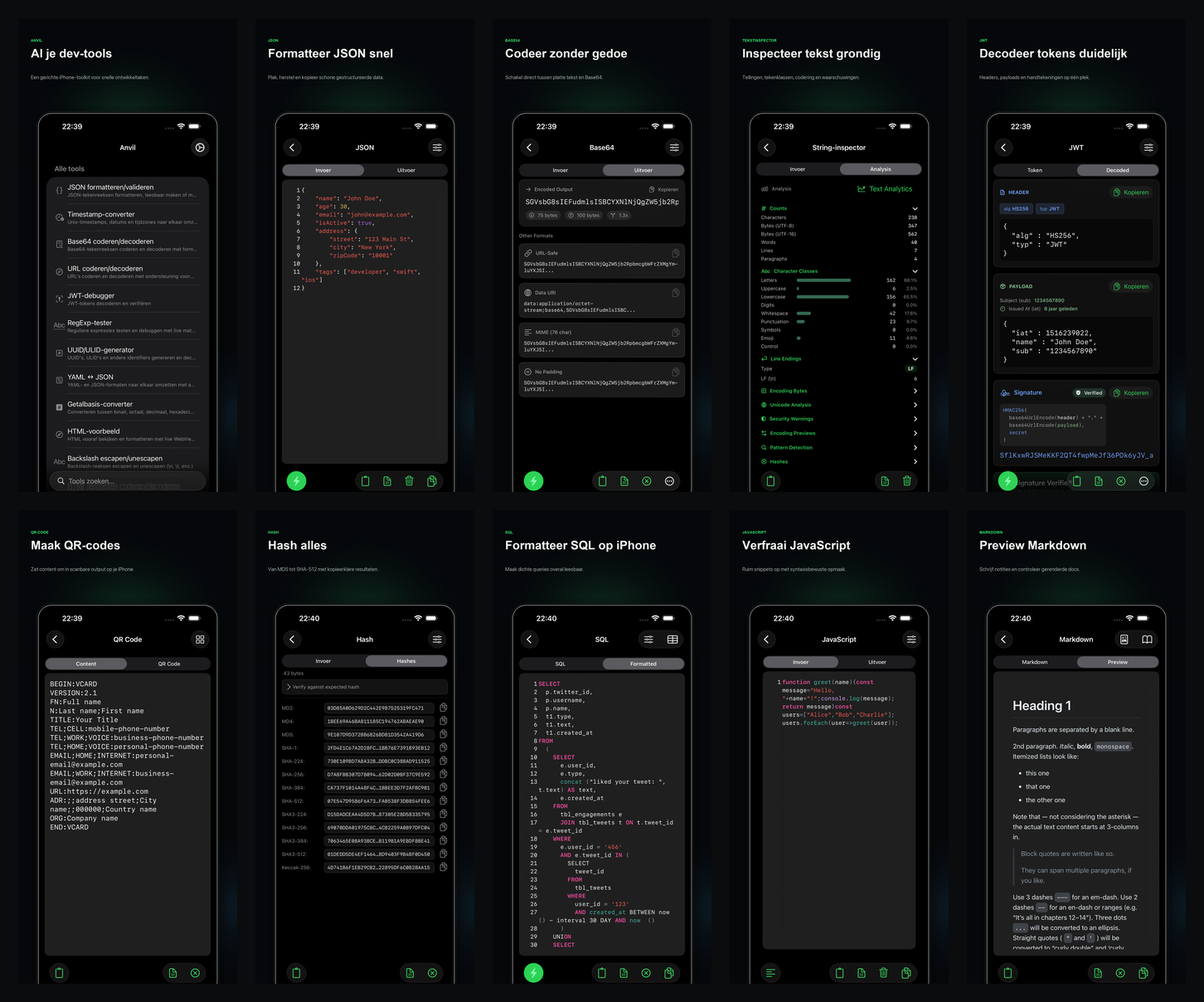Tap clear X icon on QR Code toolbar
1204x1002 pixels.
point(196,973)
